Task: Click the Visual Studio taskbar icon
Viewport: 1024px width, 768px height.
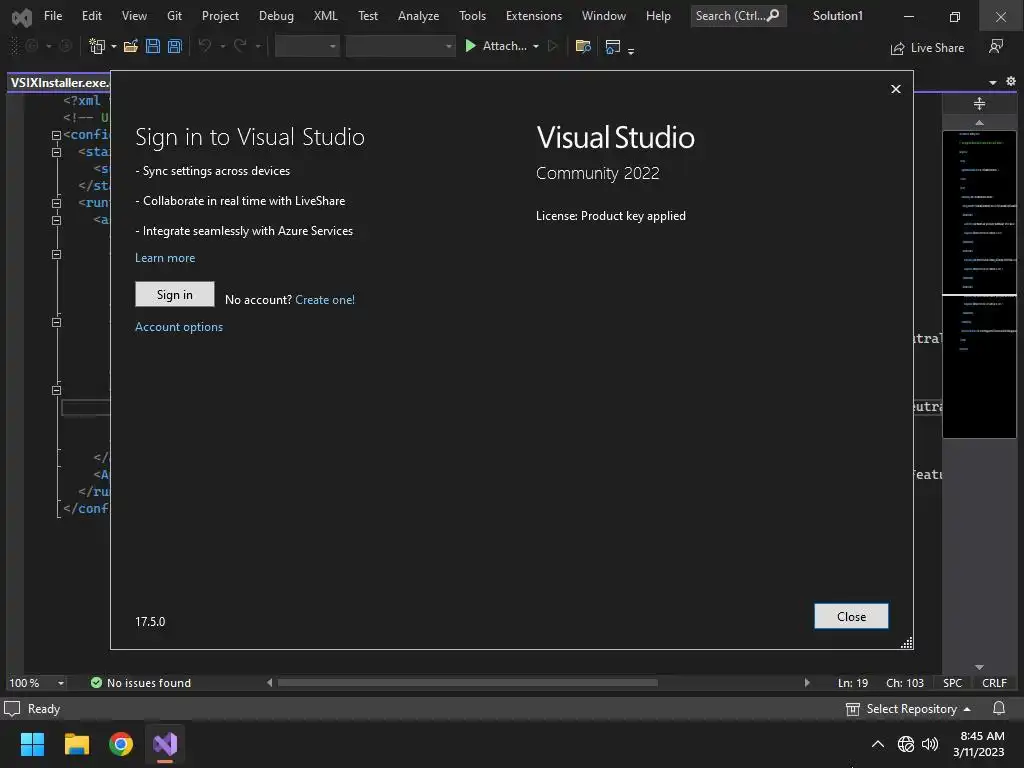Action: 165,744
